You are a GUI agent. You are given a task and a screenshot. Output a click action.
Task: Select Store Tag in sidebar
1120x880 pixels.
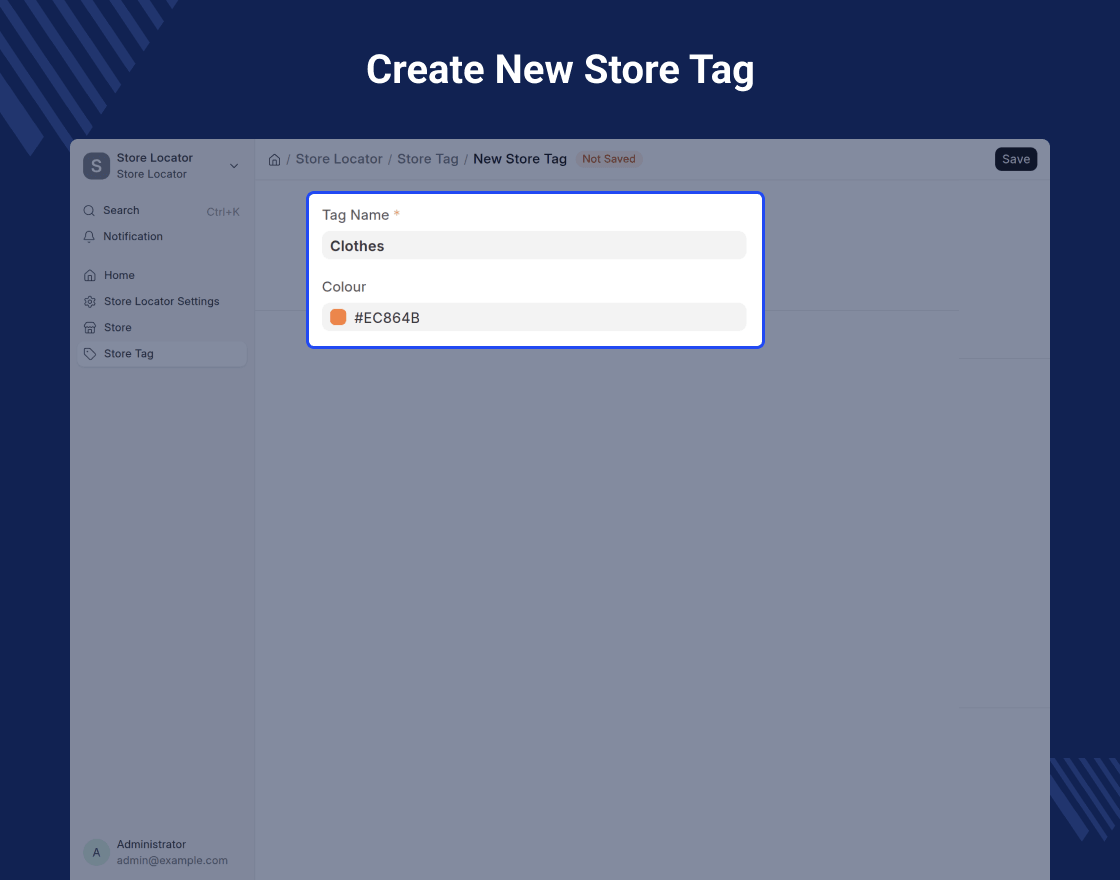point(161,354)
